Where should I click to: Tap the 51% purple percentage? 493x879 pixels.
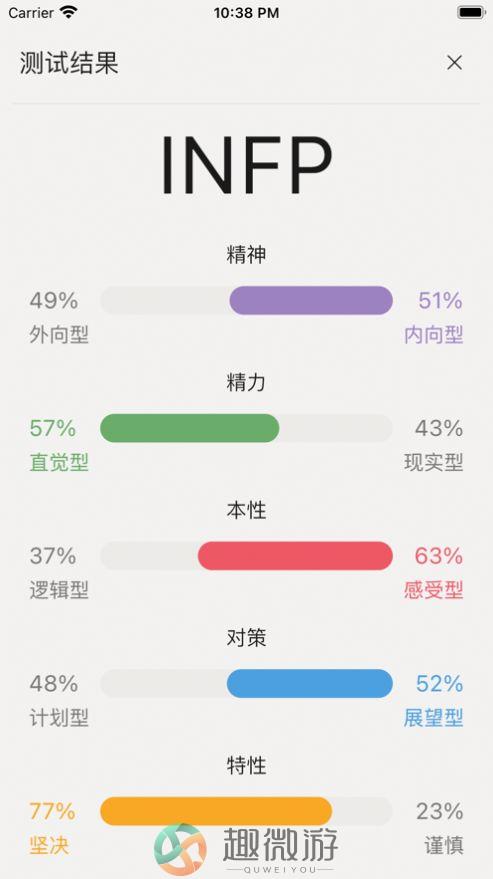tap(440, 301)
